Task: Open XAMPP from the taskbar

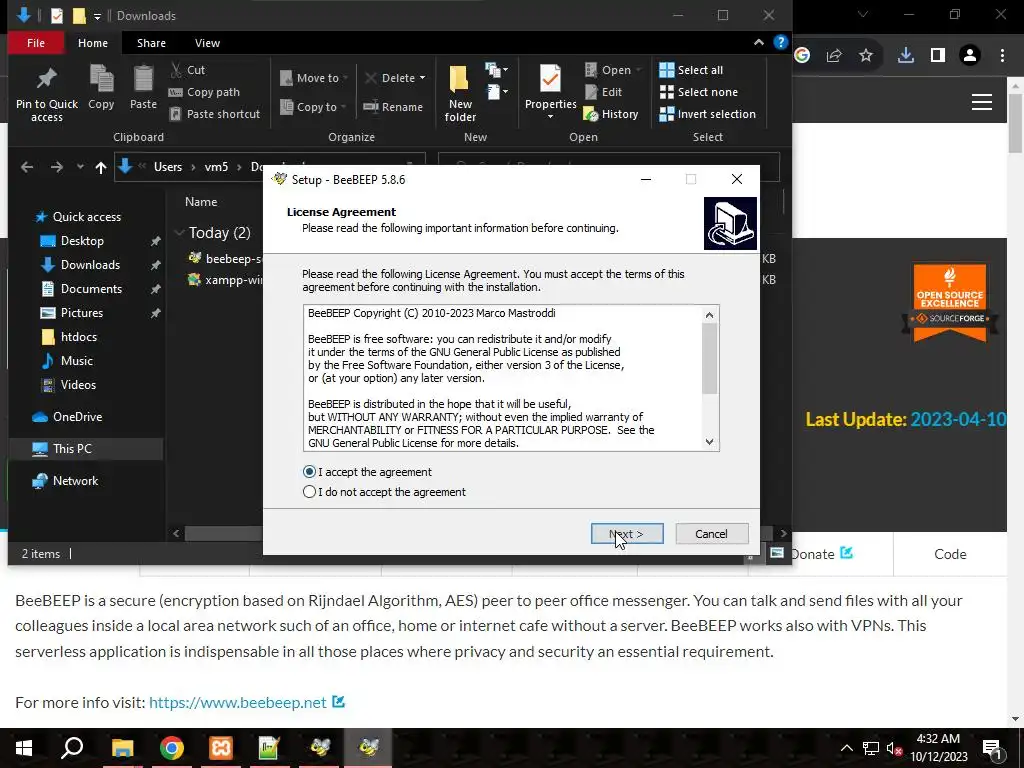Action: tap(221, 748)
